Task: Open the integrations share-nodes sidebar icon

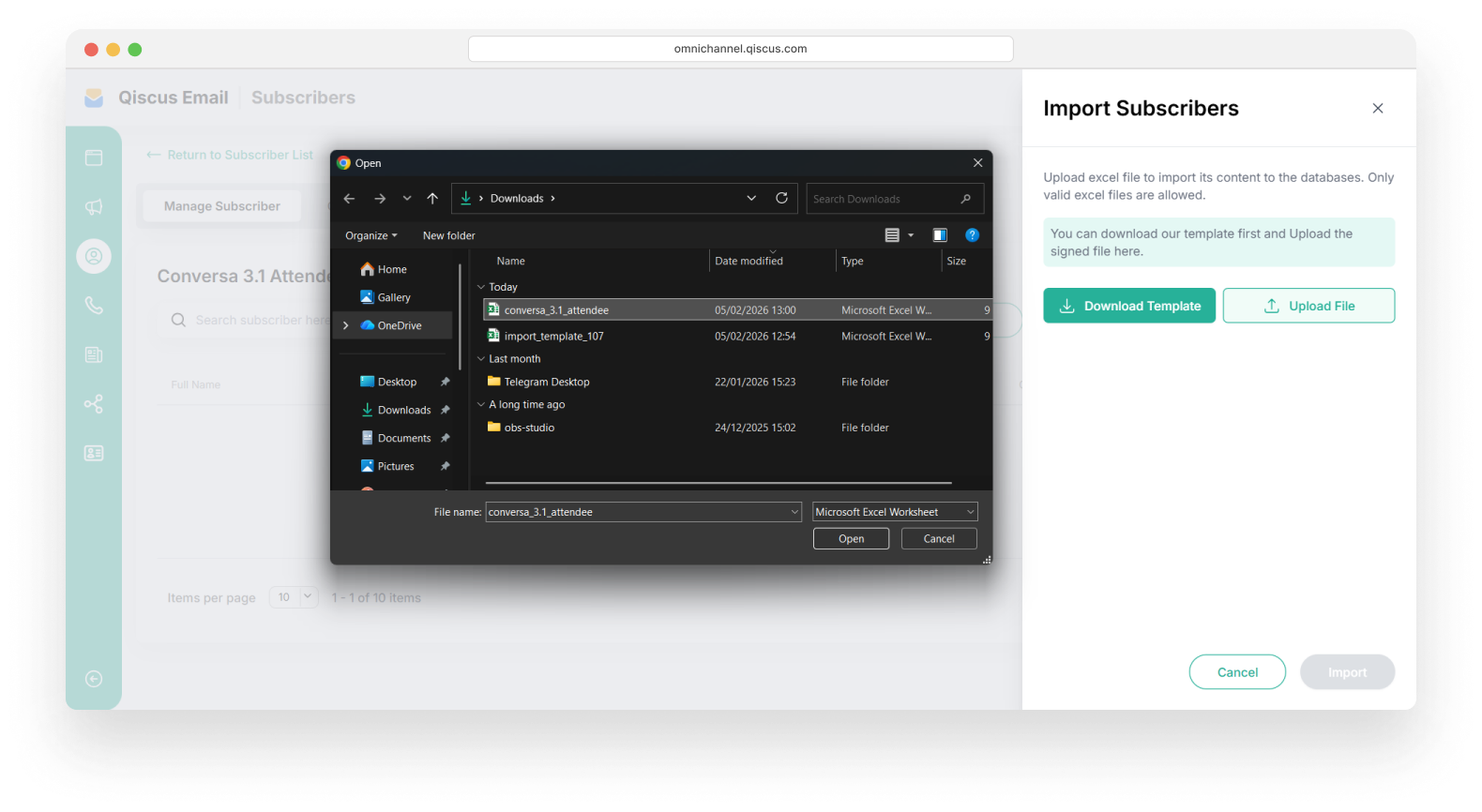Action: pyautogui.click(x=94, y=404)
